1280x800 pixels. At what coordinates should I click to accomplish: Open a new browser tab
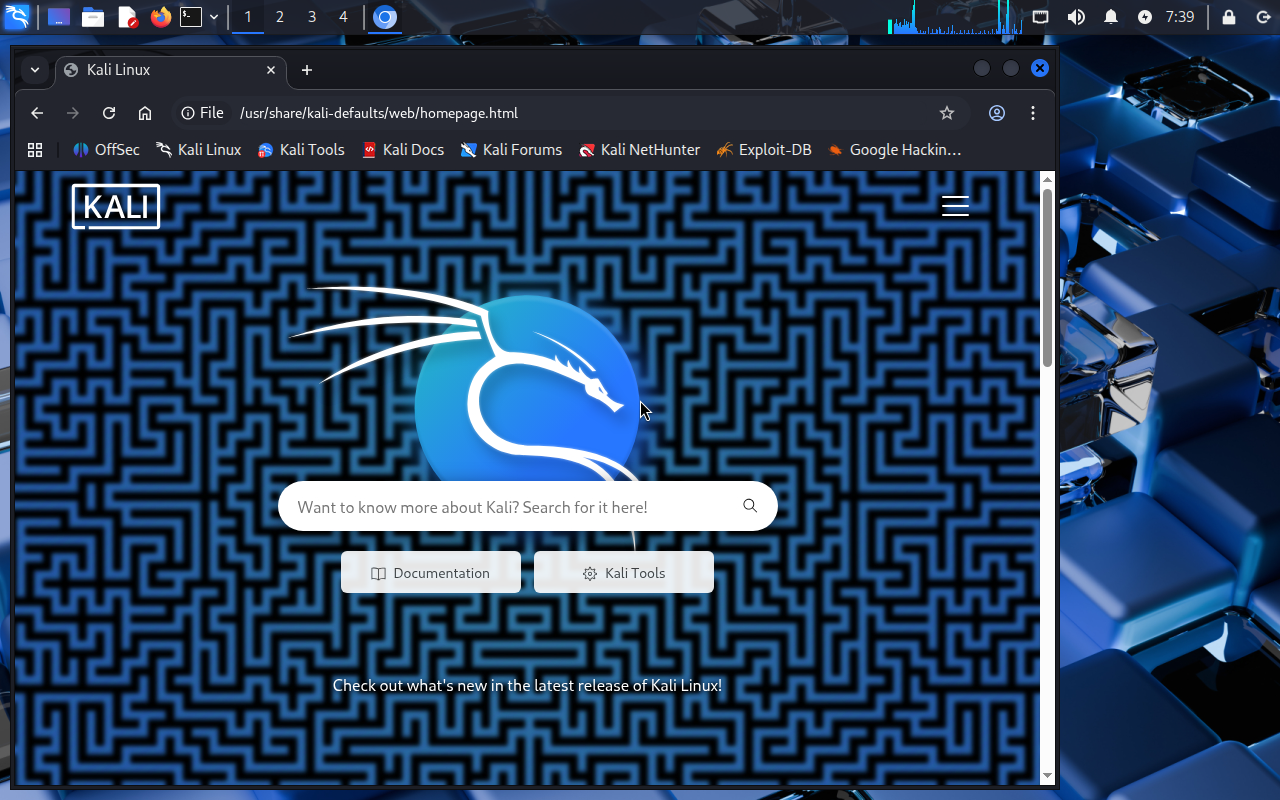click(307, 70)
